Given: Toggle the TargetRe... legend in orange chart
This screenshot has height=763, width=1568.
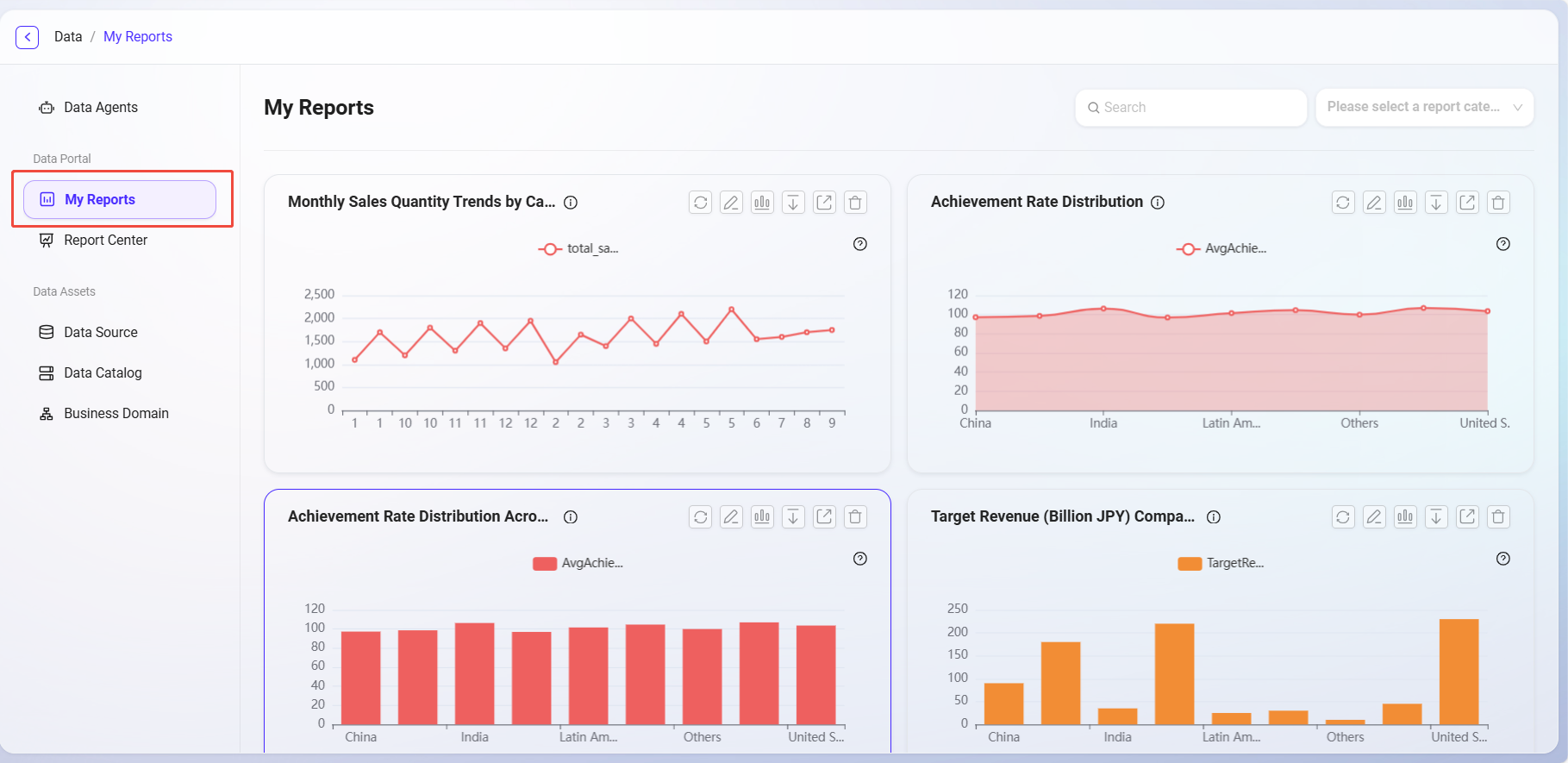Looking at the screenshot, I should [x=1221, y=563].
